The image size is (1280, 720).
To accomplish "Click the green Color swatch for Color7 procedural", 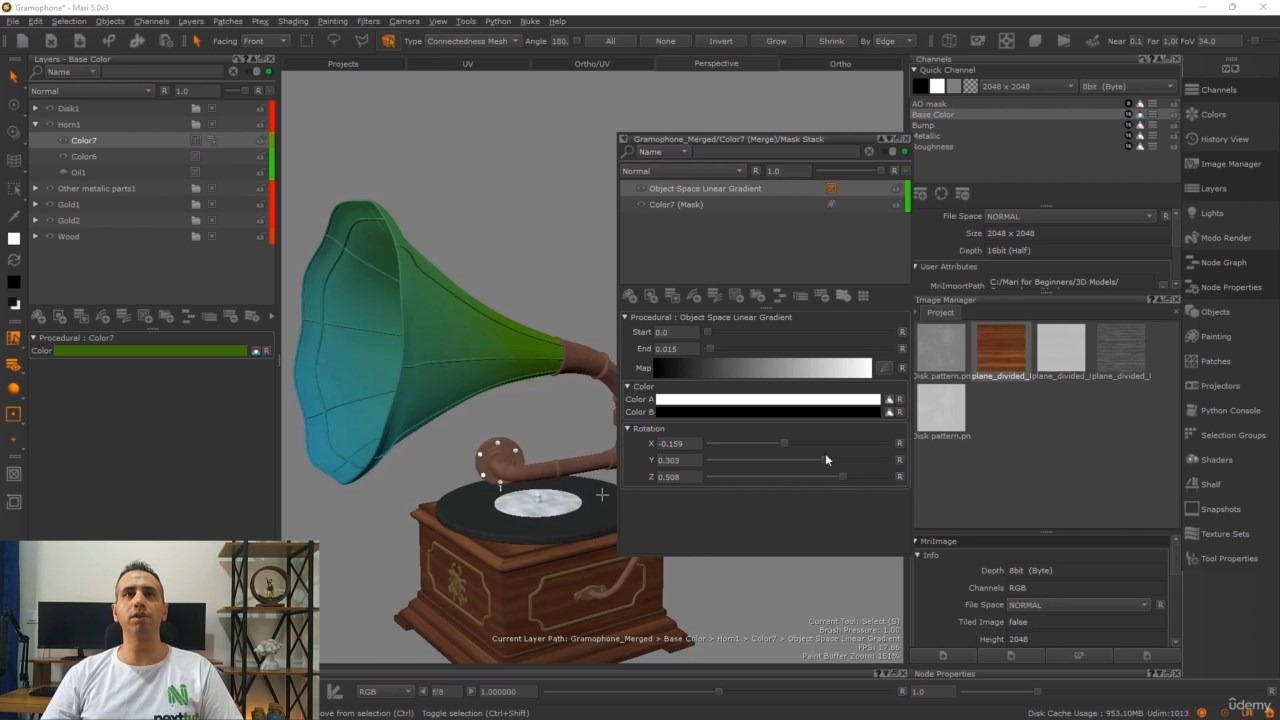I will pyautogui.click(x=150, y=351).
